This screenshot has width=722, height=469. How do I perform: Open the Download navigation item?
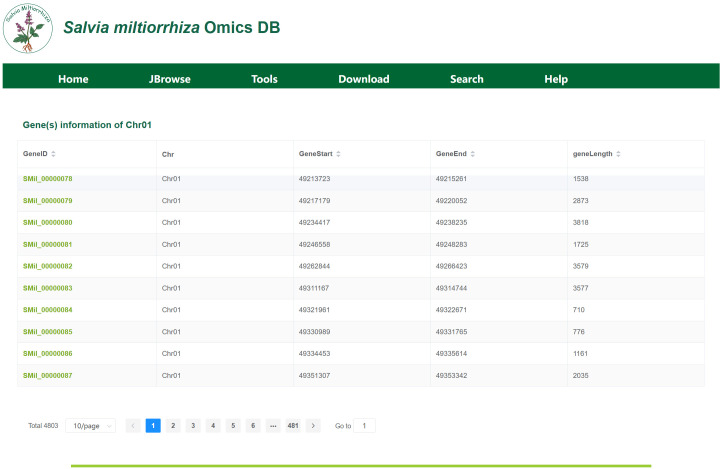point(364,79)
